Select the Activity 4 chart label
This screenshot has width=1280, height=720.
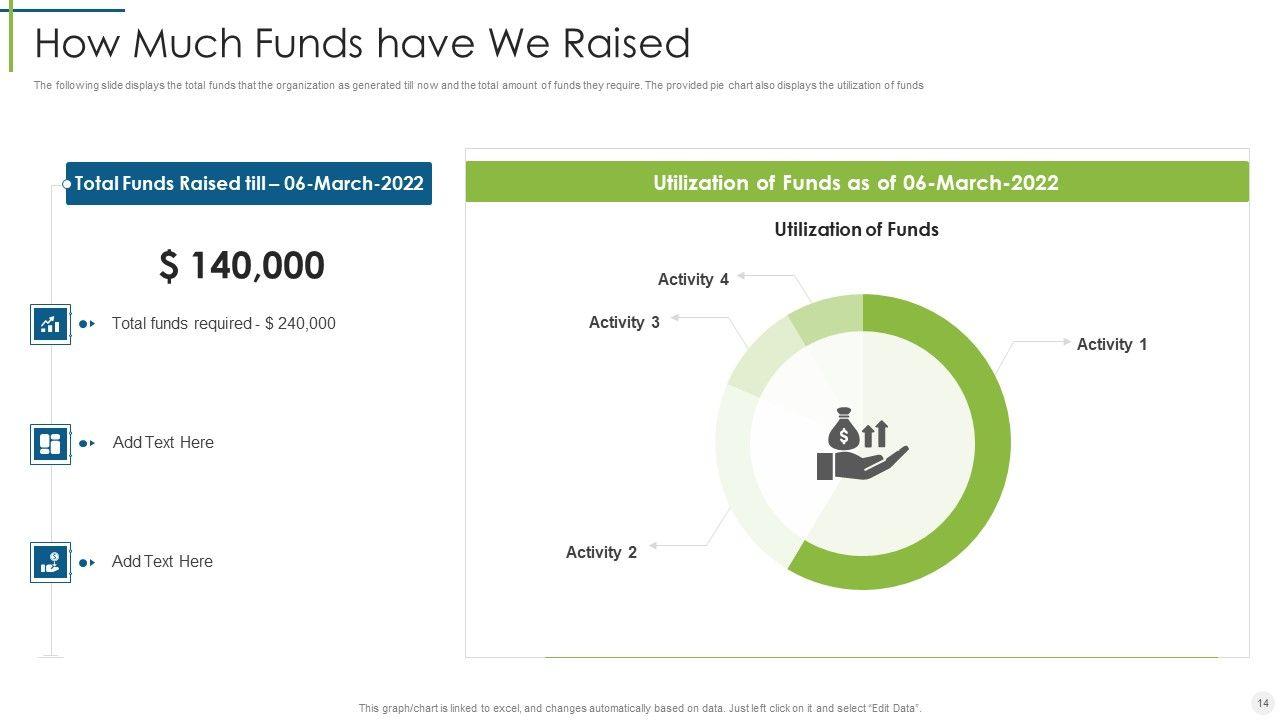pyautogui.click(x=693, y=280)
